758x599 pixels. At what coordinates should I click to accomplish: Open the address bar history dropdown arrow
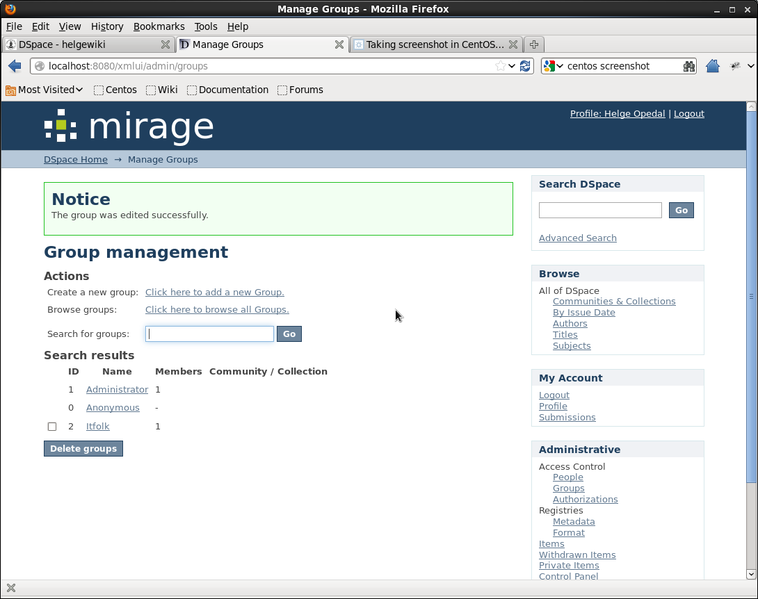512,66
